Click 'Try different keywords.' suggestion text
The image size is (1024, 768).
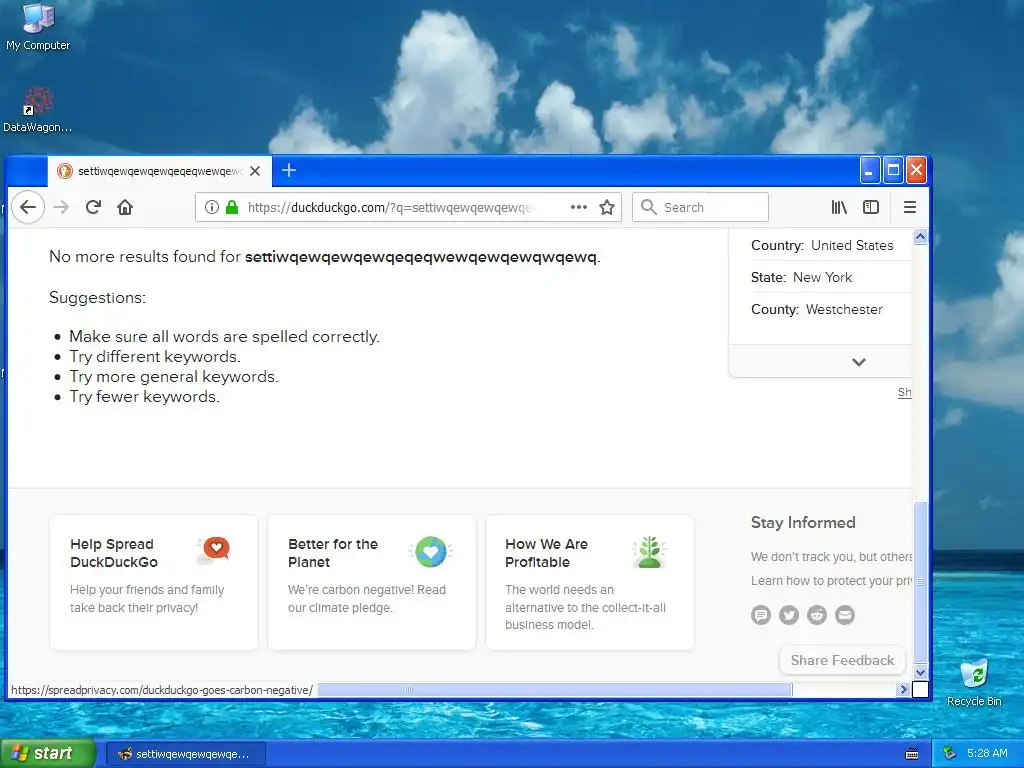[155, 357]
